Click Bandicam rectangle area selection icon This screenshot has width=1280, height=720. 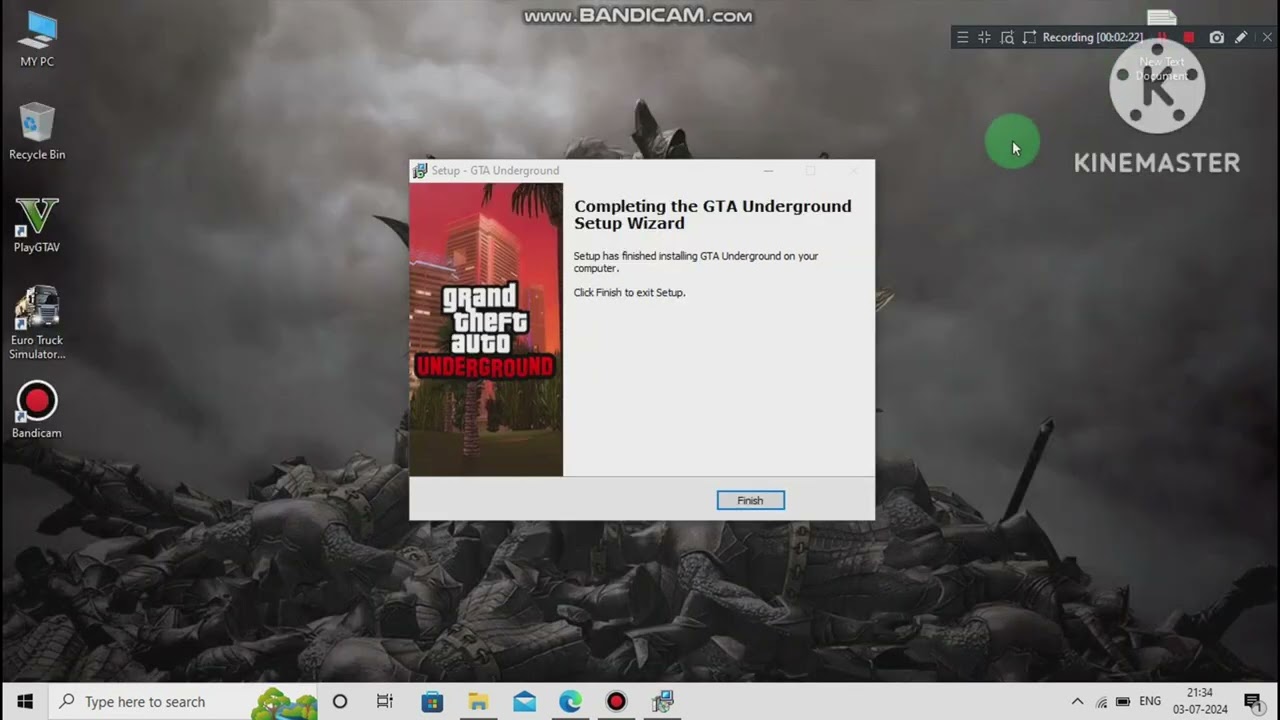coord(1029,37)
